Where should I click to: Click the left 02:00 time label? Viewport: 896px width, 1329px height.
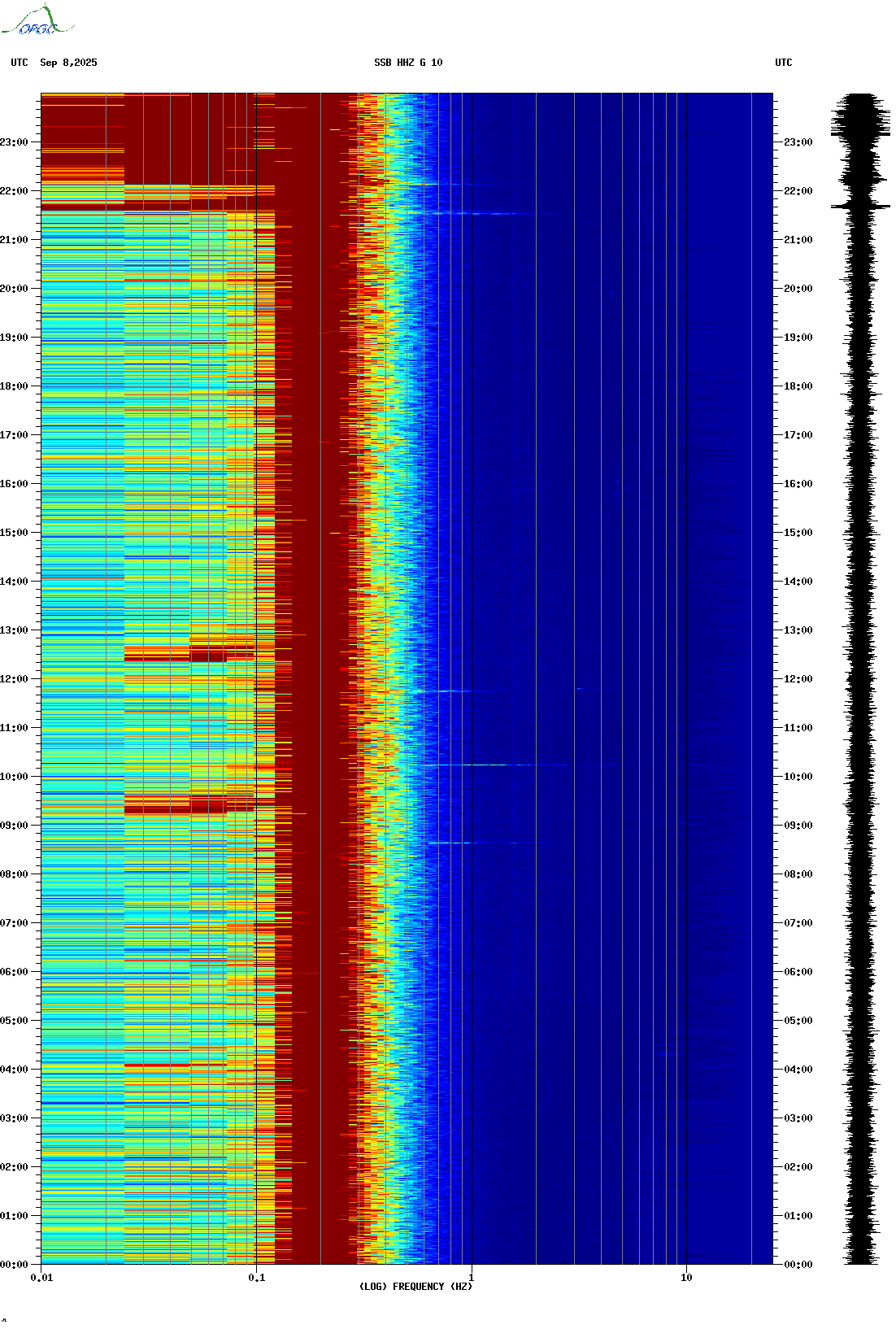[14, 1167]
